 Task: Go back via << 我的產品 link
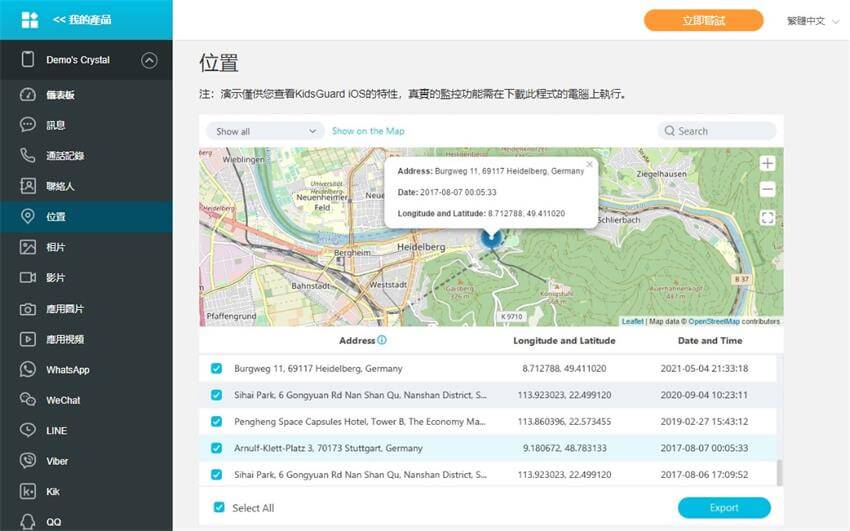[x=82, y=20]
